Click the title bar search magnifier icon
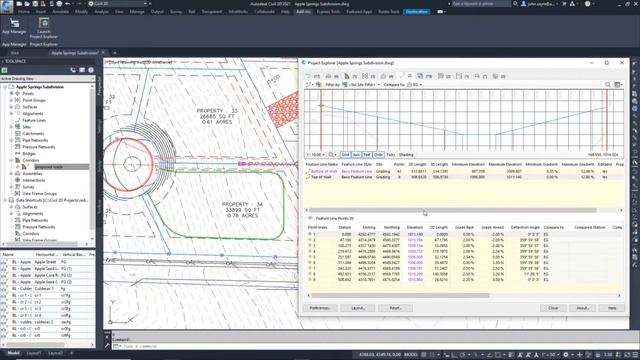Viewport: 640px width, 360px height. (x=516, y=4)
